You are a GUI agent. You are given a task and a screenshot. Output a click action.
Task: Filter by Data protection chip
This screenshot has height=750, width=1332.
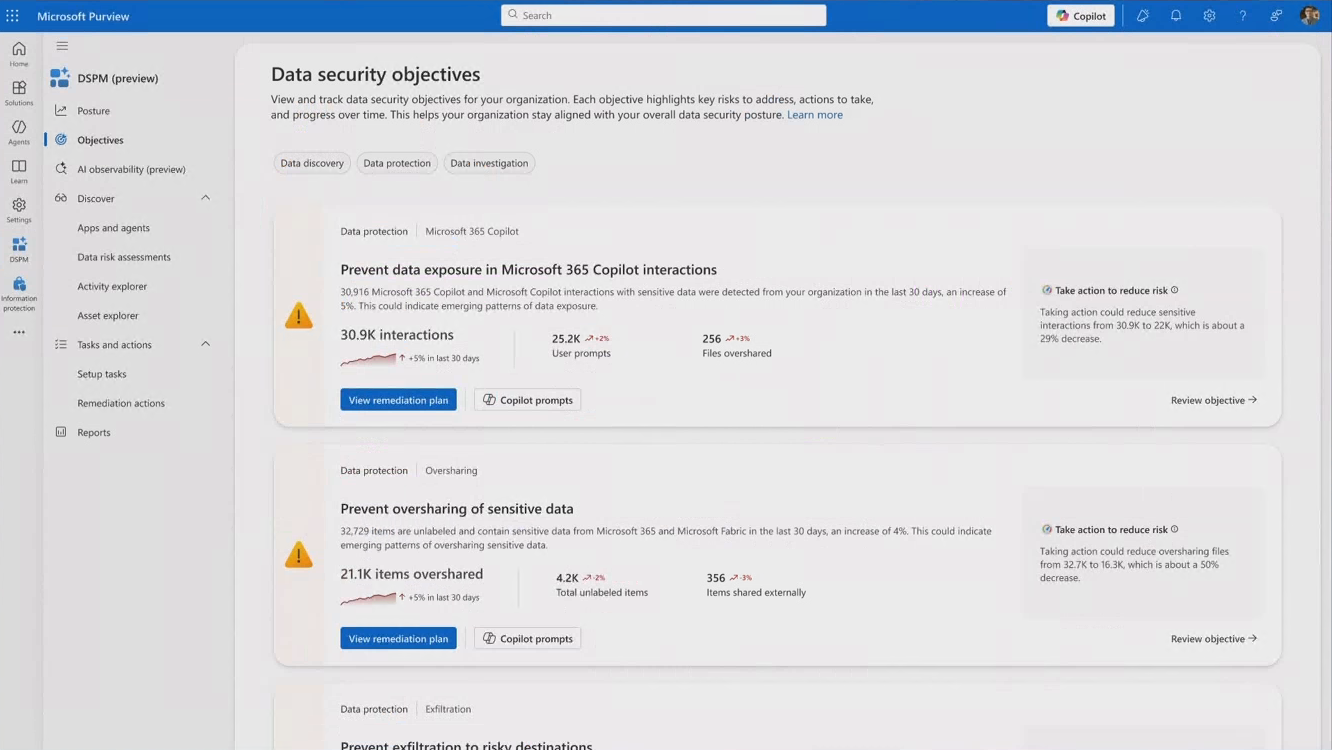[397, 163]
